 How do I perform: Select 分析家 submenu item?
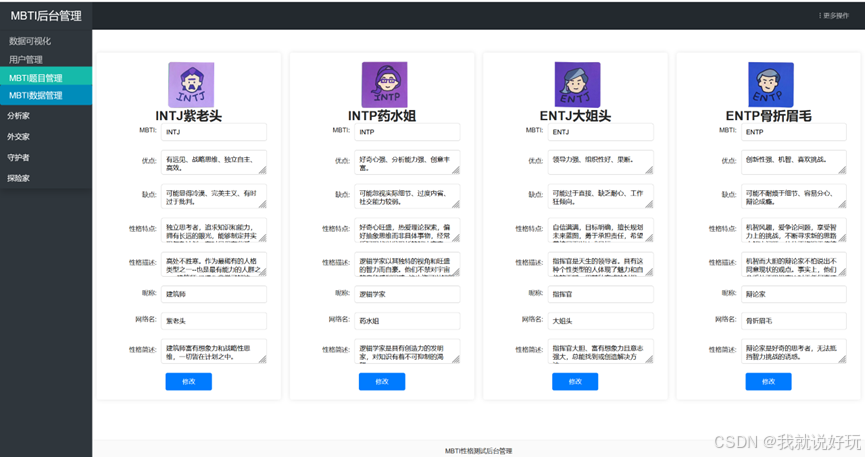coord(19,116)
